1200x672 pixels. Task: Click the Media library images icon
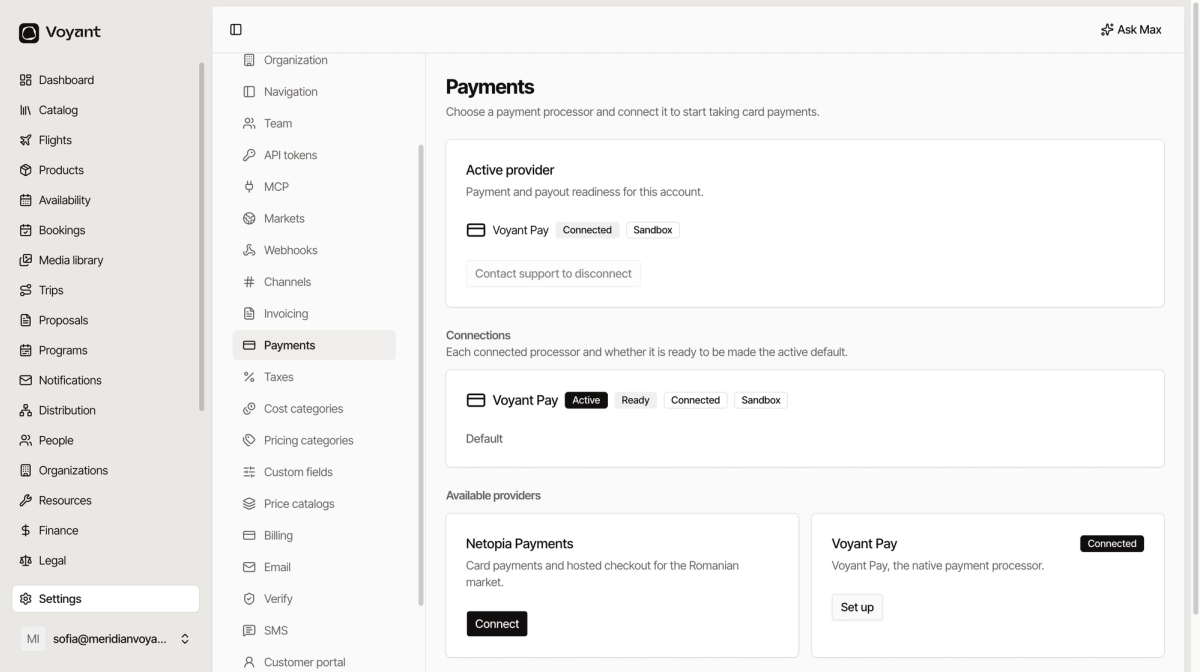point(26,260)
